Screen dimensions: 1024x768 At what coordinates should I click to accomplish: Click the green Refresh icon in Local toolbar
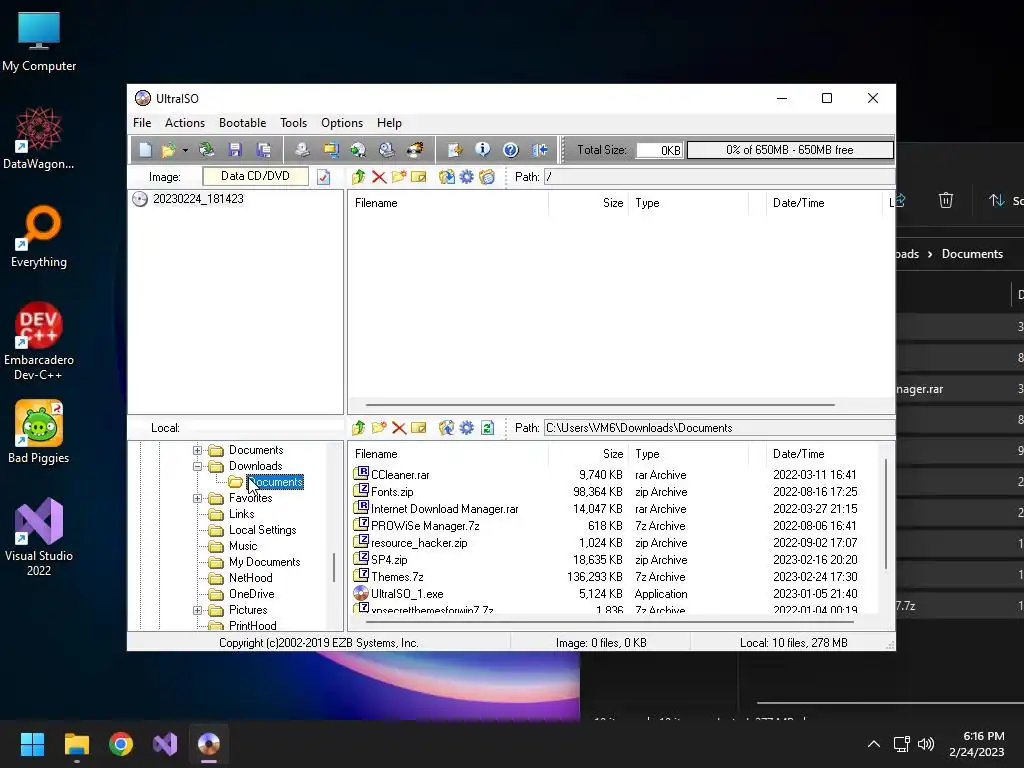[x=487, y=428]
